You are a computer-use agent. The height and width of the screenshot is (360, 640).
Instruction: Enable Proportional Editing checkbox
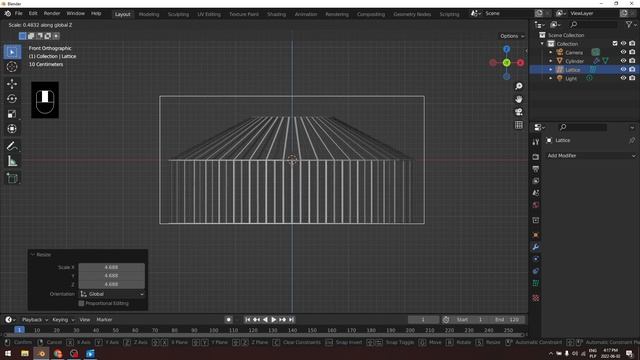[x=81, y=303]
